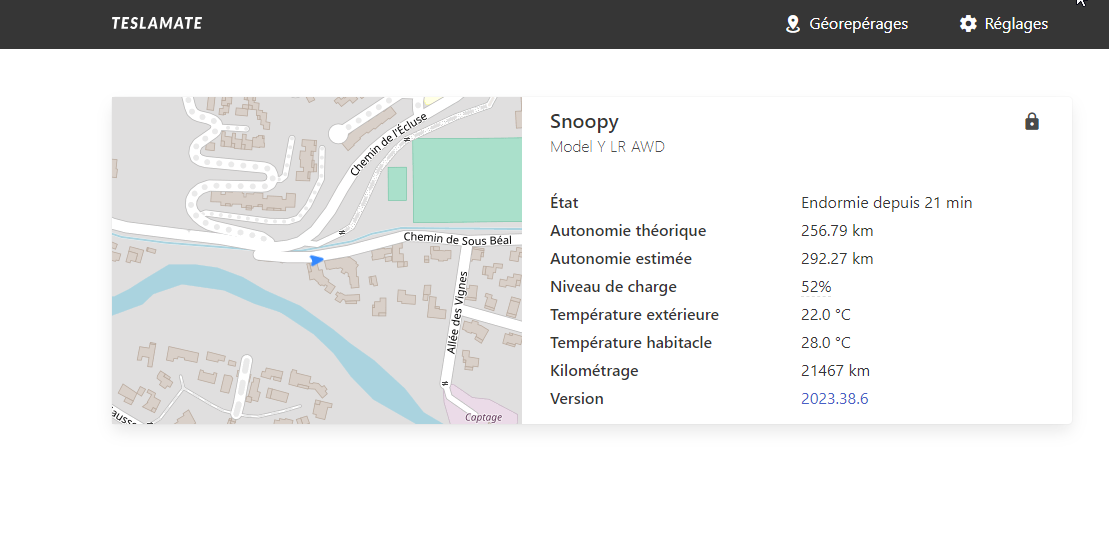The height and width of the screenshot is (554, 1109).
Task: Click the Captage area label on map
Action: point(484,417)
